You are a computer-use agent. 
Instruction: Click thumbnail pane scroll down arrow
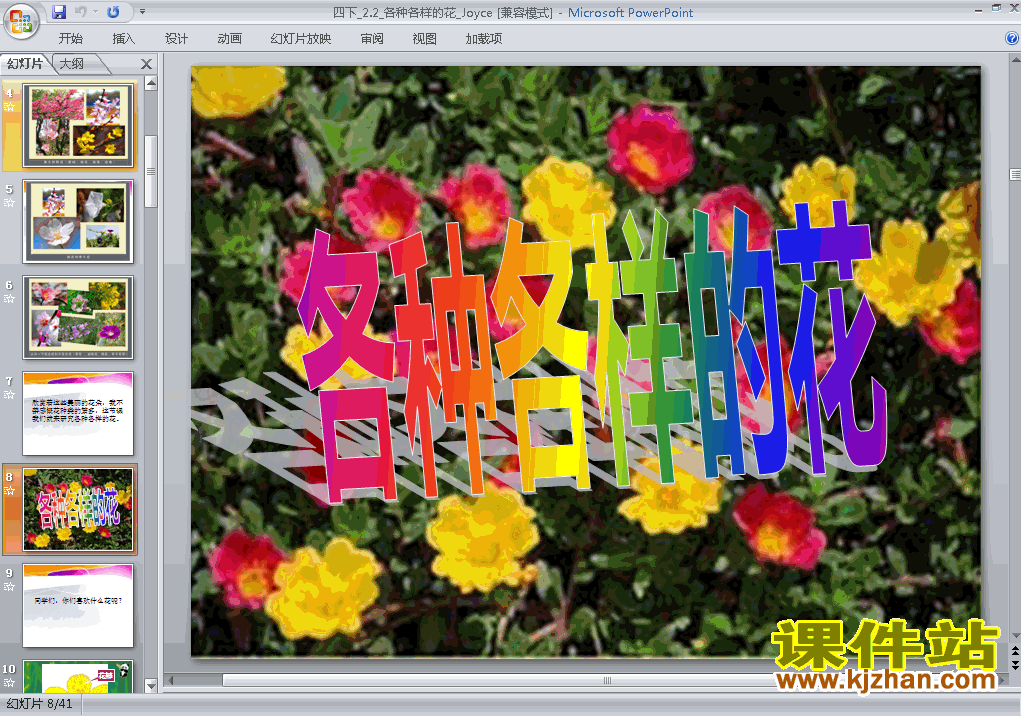coord(151,686)
